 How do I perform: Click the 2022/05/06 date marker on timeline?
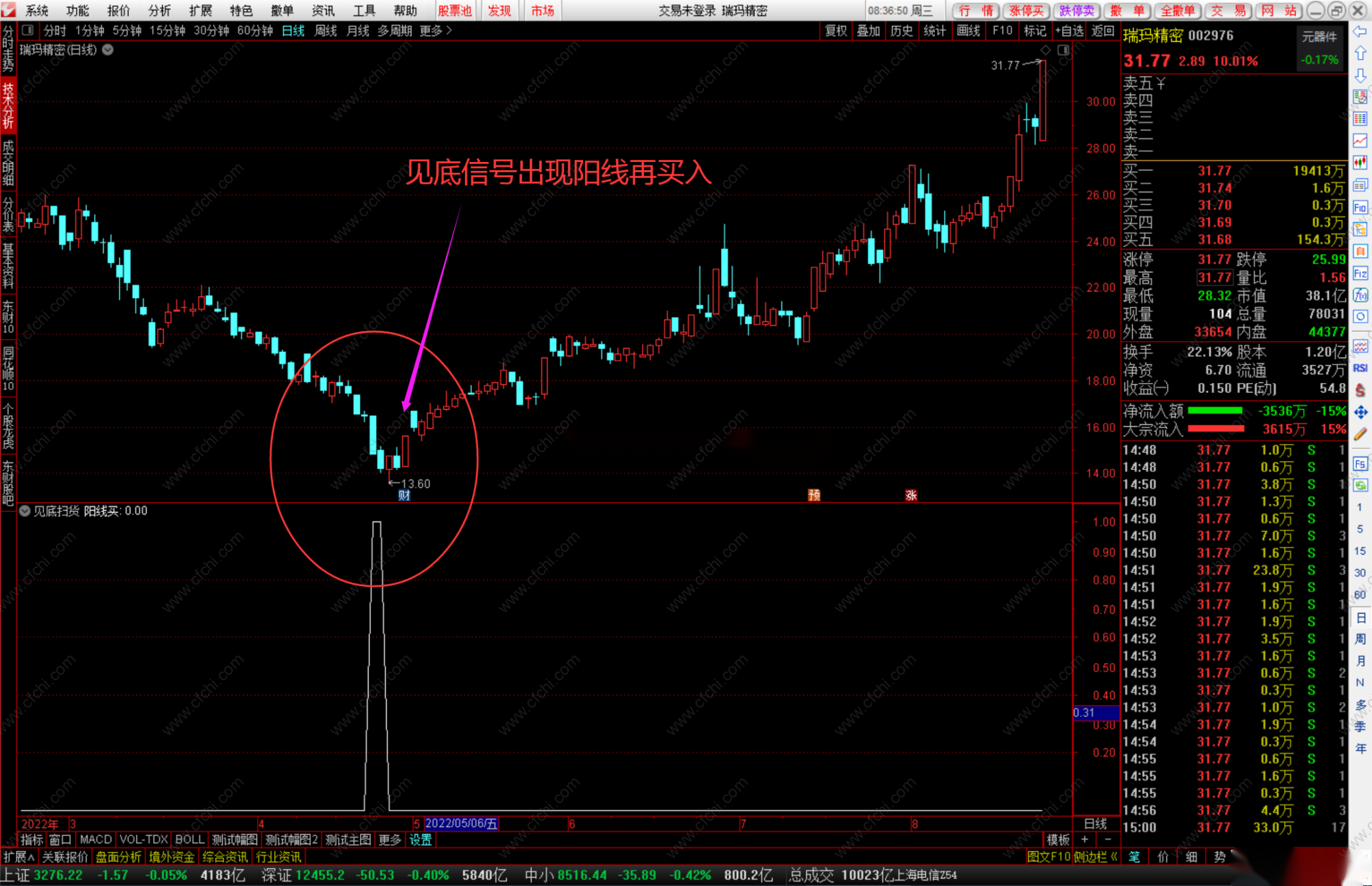(461, 824)
